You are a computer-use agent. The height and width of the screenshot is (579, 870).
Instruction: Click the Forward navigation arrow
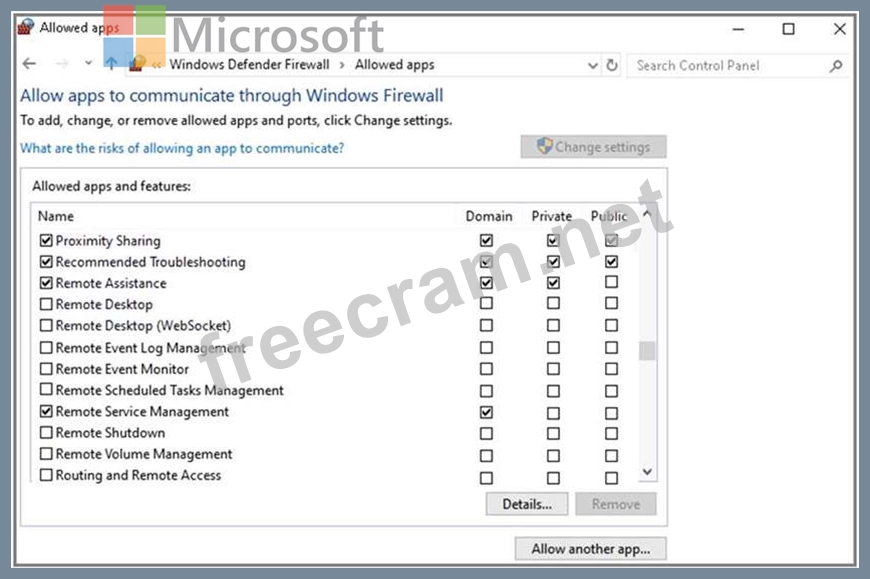coord(62,64)
